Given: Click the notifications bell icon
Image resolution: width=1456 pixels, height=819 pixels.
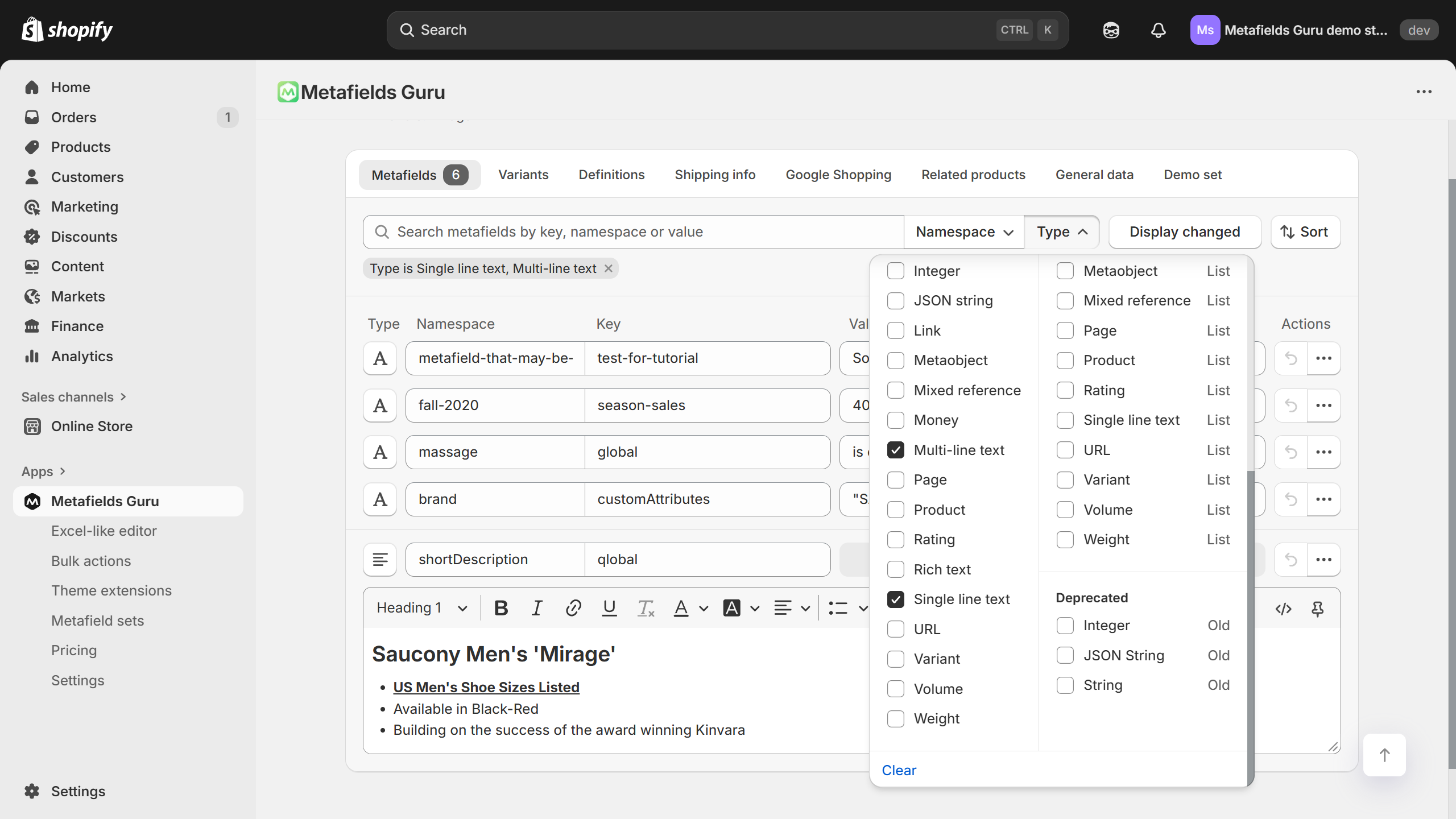Looking at the screenshot, I should click(1158, 30).
